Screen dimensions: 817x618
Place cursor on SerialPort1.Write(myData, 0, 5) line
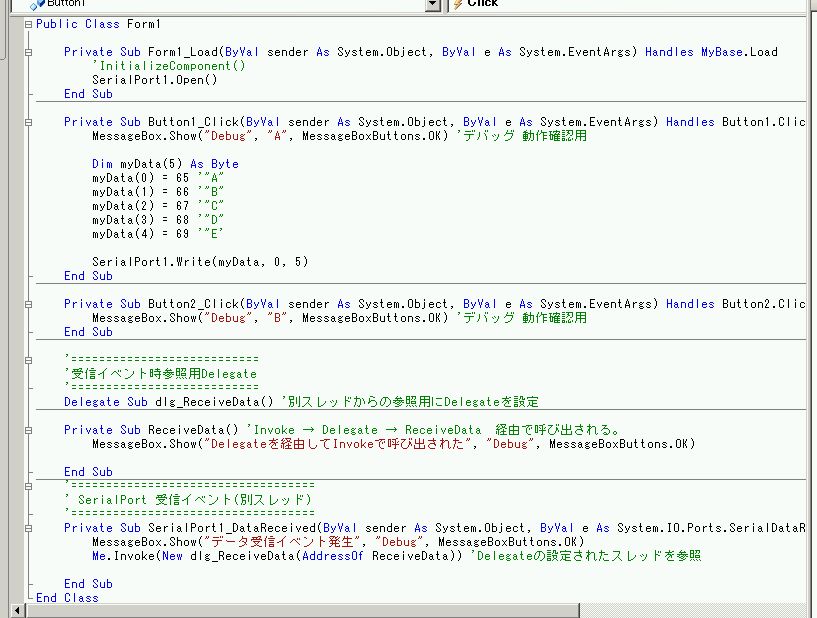click(200, 262)
